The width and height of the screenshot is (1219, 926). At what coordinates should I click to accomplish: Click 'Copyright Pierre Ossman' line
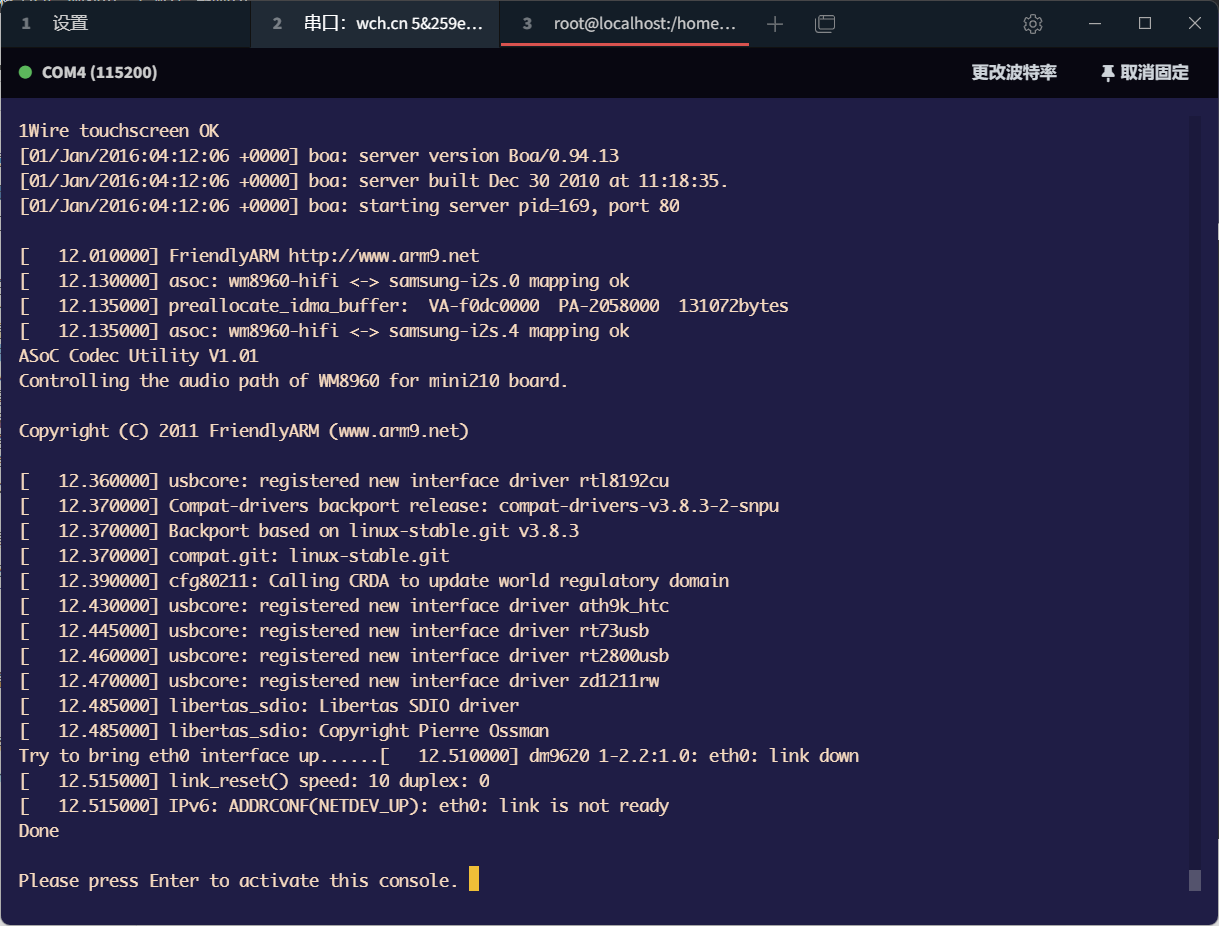[284, 731]
